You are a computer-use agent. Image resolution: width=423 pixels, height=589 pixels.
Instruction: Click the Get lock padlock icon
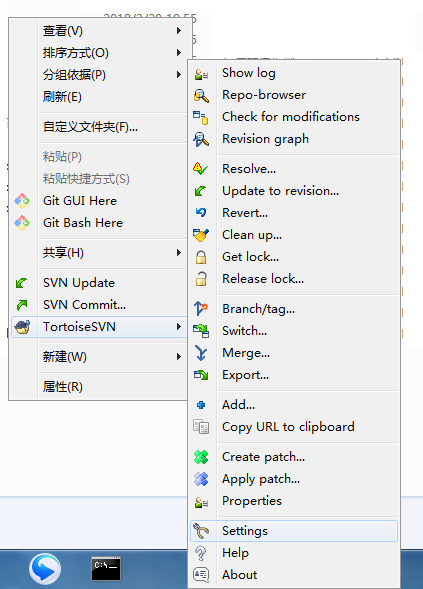pos(201,257)
